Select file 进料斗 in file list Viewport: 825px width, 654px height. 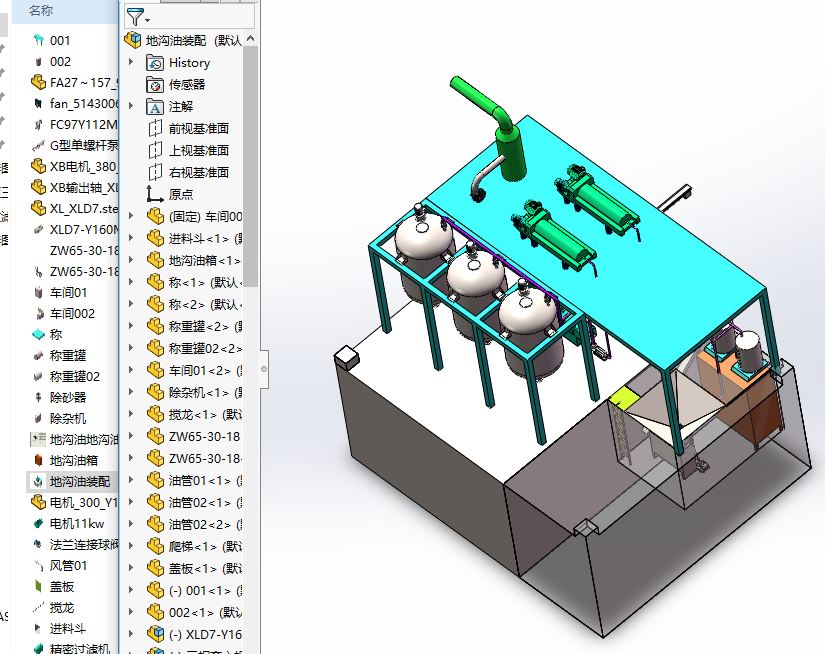(68, 629)
